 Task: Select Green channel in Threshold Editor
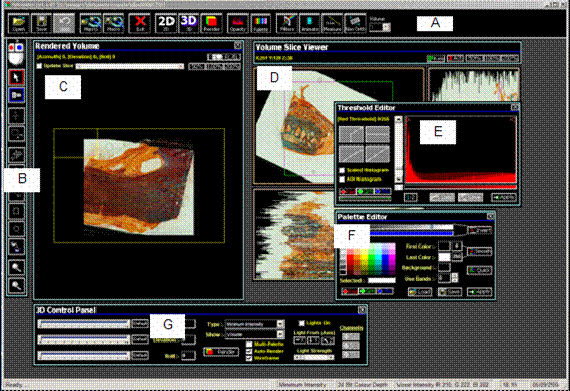point(365,191)
